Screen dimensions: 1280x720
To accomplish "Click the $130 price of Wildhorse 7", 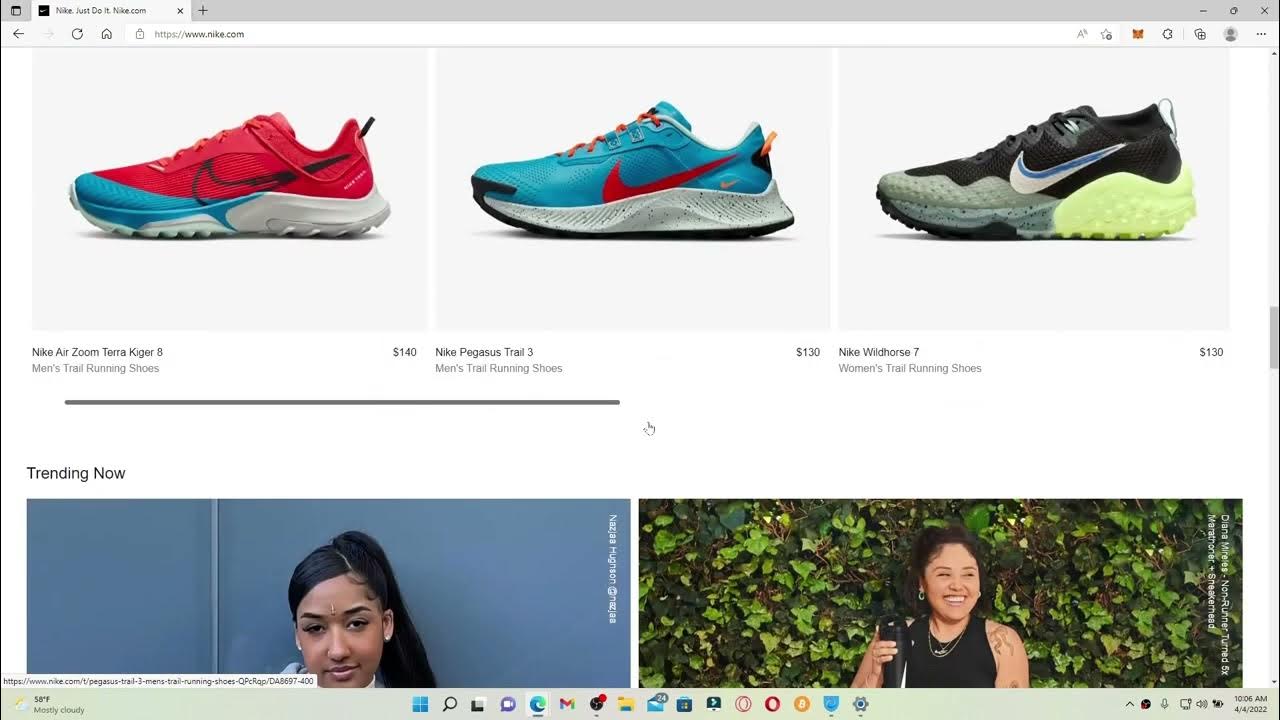I will pos(1211,352).
